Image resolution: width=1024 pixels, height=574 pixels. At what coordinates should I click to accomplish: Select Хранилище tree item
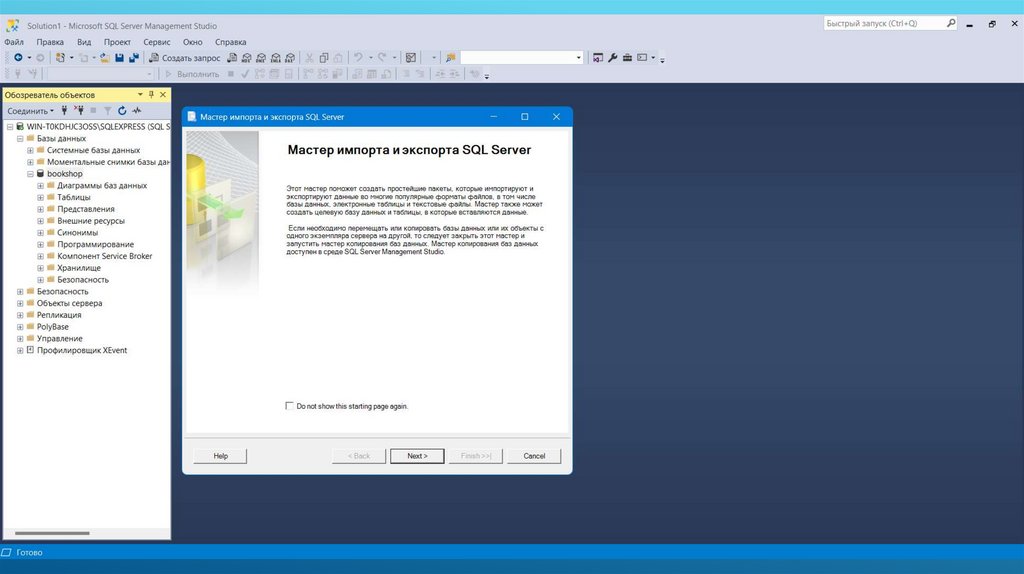click(x=79, y=268)
